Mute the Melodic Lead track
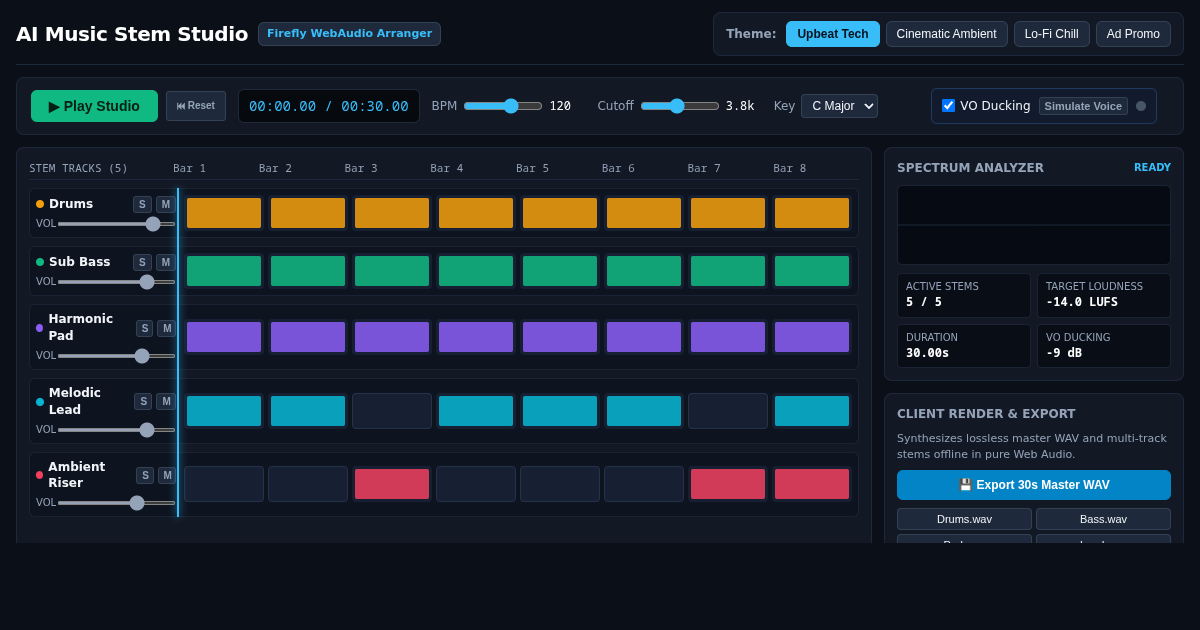This screenshot has height=630, width=1200. (166, 402)
